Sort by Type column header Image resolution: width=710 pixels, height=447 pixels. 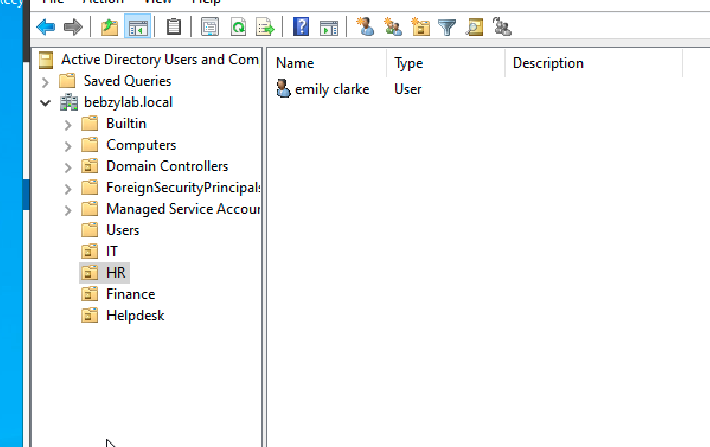pos(446,63)
